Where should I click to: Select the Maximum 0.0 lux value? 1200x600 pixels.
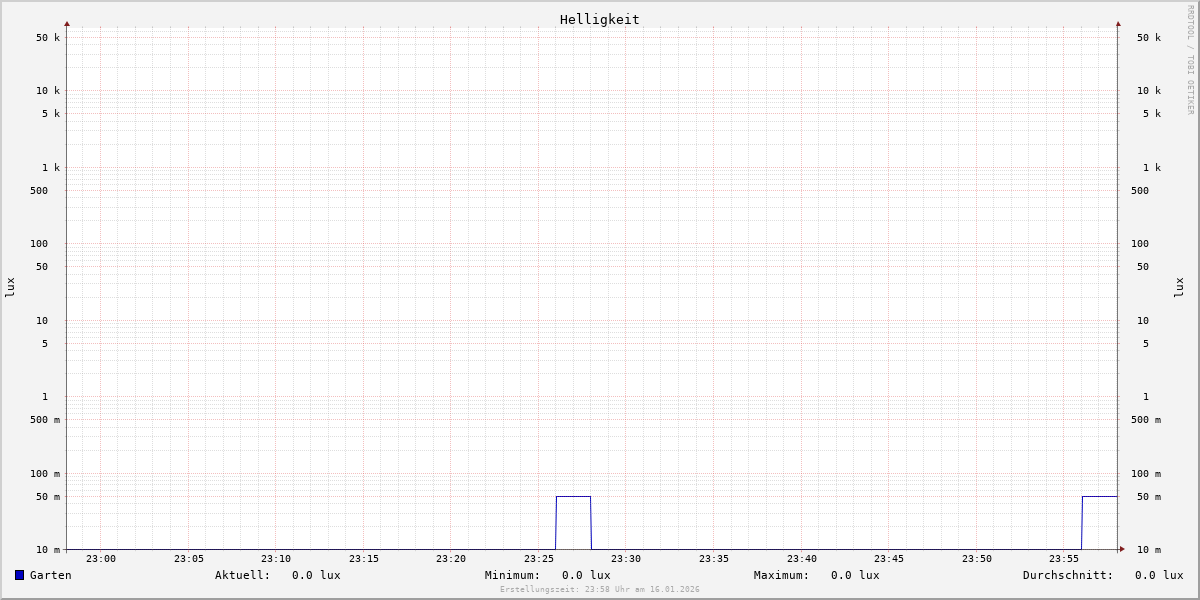[855, 575]
